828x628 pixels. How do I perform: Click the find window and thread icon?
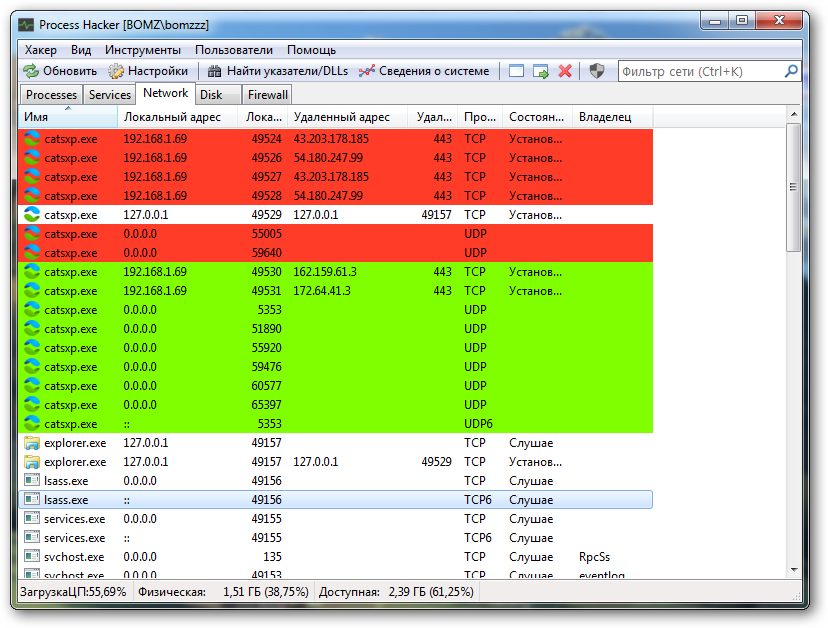(x=541, y=71)
